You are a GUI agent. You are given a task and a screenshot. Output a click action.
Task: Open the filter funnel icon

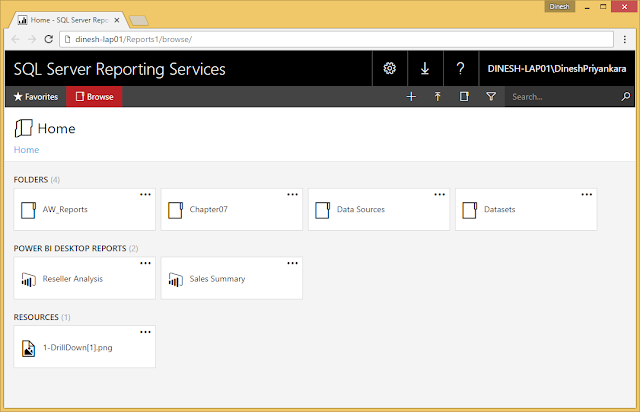pyautogui.click(x=491, y=97)
